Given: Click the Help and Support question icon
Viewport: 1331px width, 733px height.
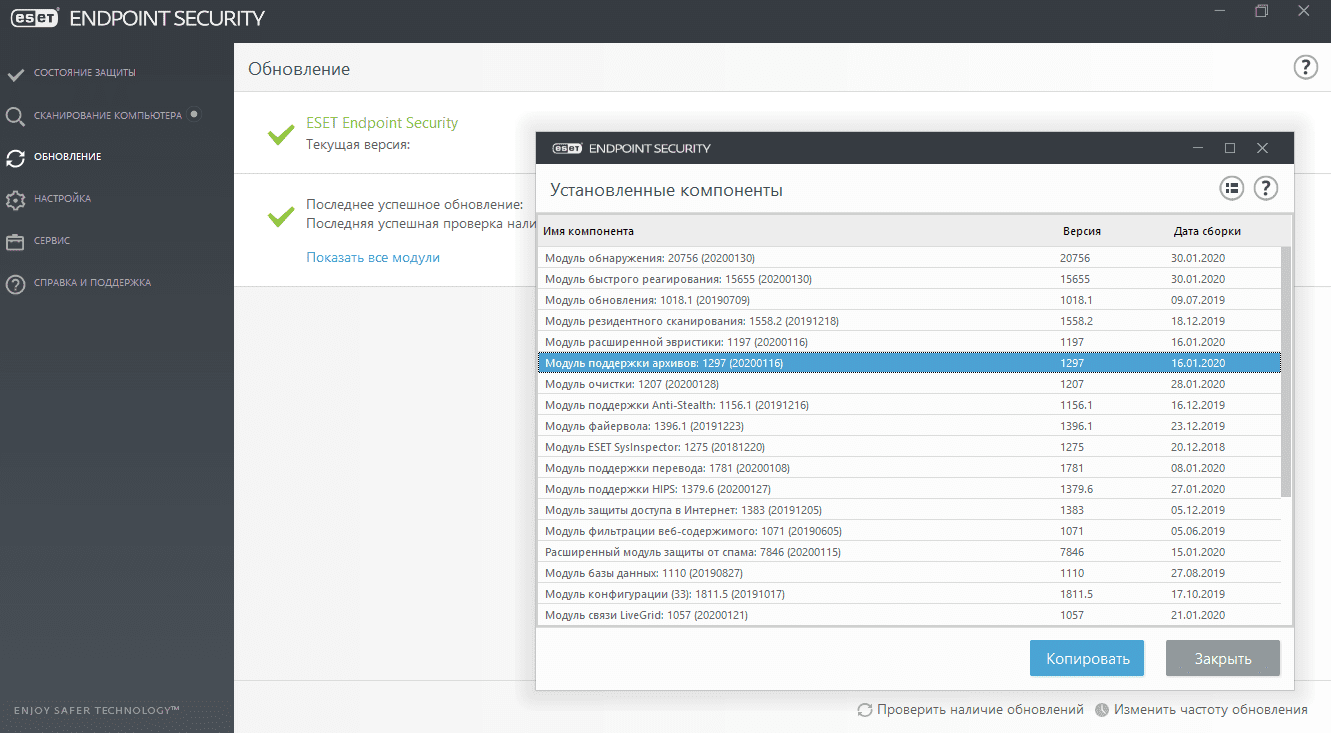Looking at the screenshot, I should tap(15, 284).
